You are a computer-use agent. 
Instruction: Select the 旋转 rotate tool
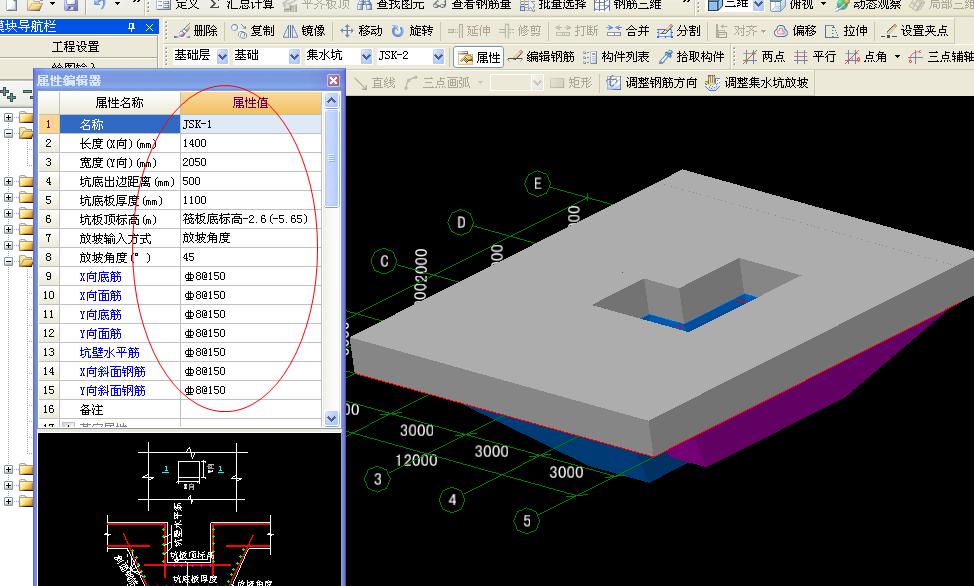pos(412,30)
